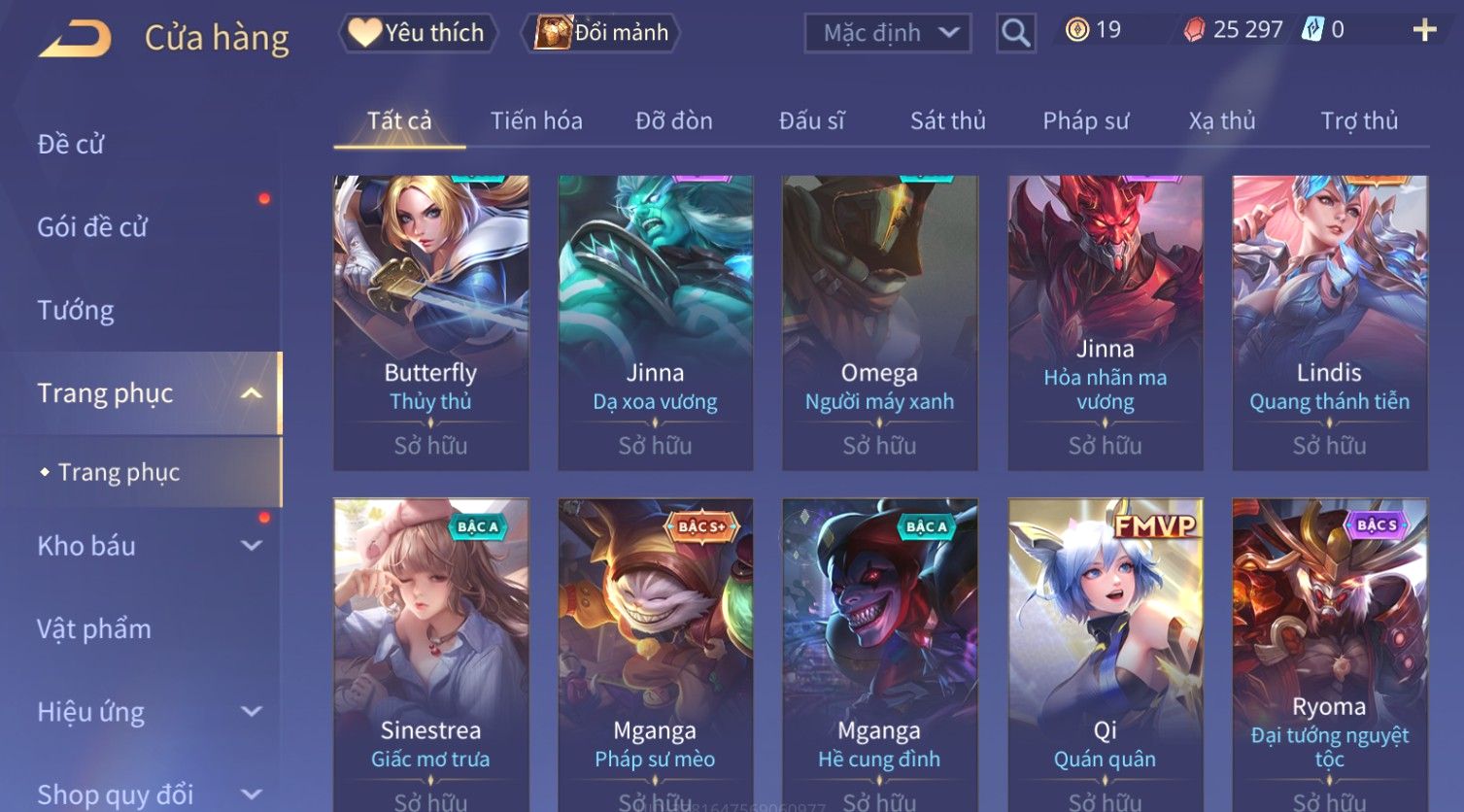The width and height of the screenshot is (1464, 812).
Task: Click the gold coin currency icon
Action: 1076,30
